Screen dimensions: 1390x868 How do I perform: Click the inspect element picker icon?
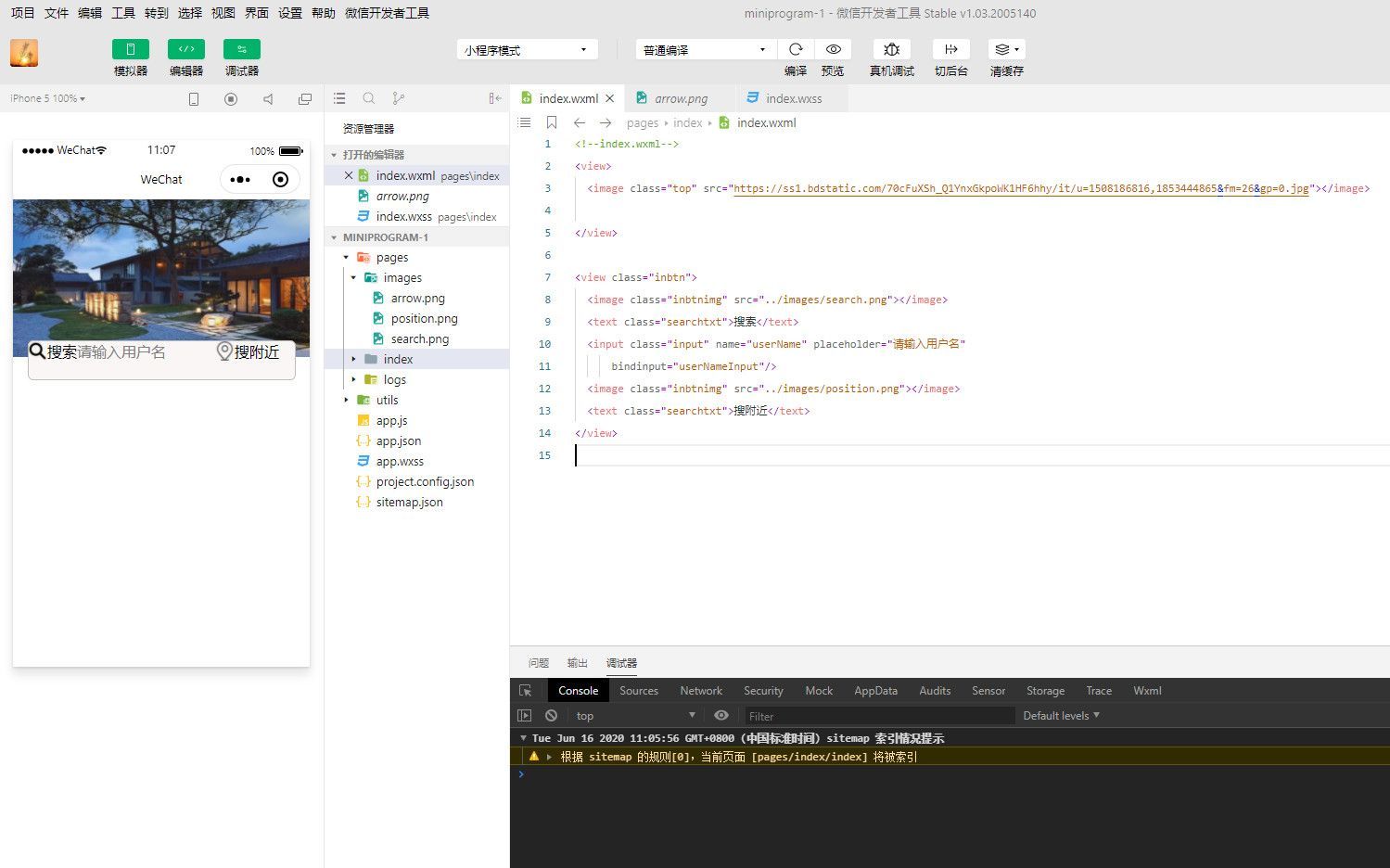(526, 691)
